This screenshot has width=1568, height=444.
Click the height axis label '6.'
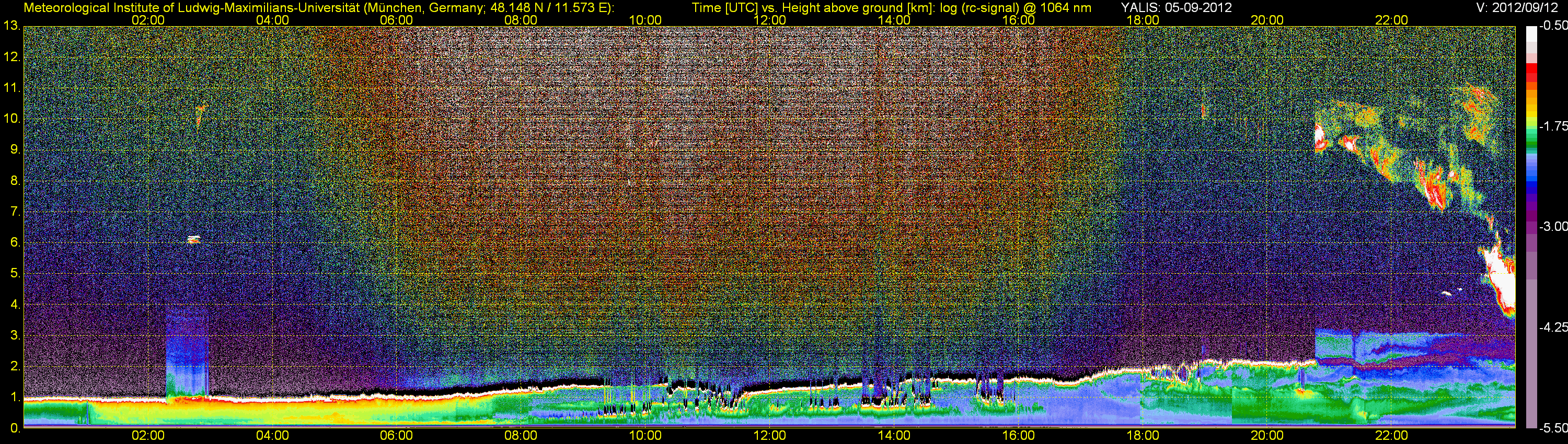[15, 243]
